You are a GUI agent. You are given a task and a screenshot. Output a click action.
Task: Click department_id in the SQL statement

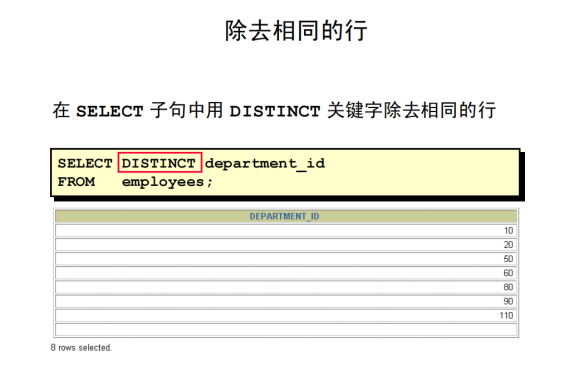pyautogui.click(x=265, y=164)
